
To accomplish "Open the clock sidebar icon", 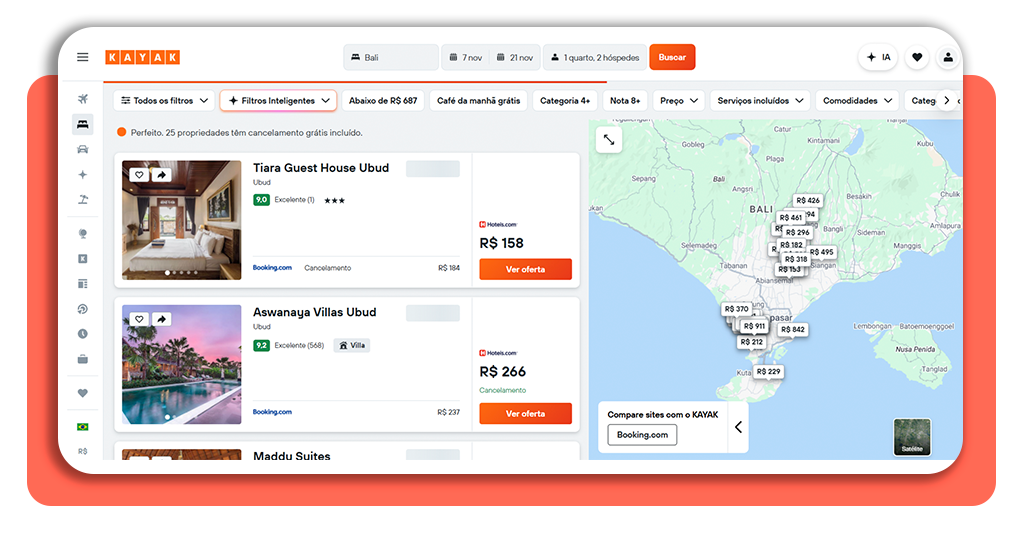I will tap(82, 334).
